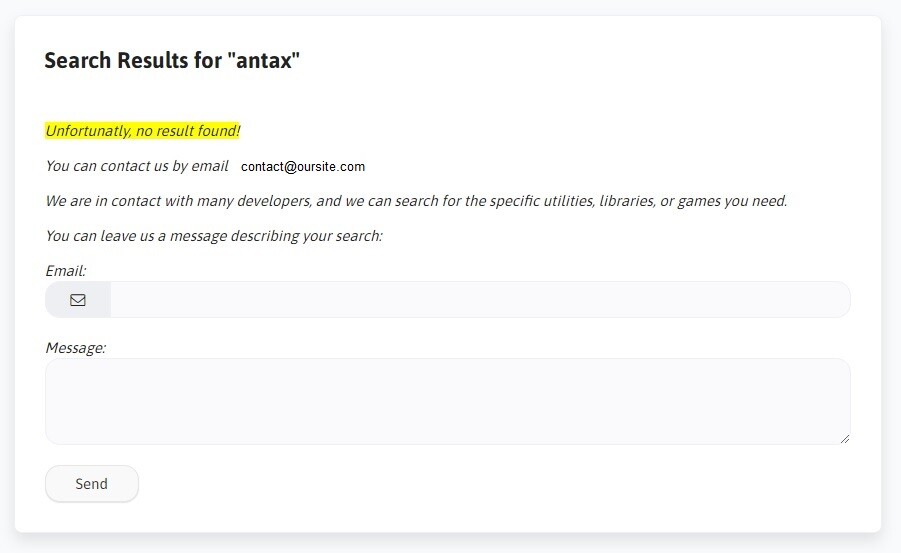901x553 pixels.
Task: Focus the Email input field
Action: tap(479, 300)
